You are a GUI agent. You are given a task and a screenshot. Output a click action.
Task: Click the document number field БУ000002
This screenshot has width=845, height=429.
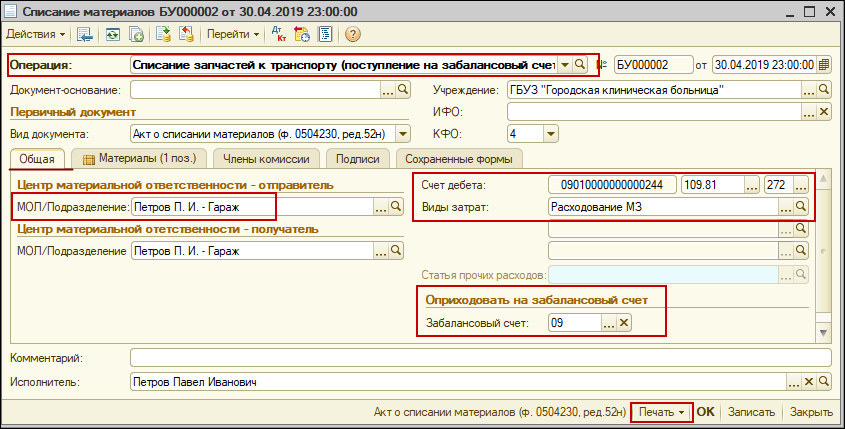pos(653,65)
